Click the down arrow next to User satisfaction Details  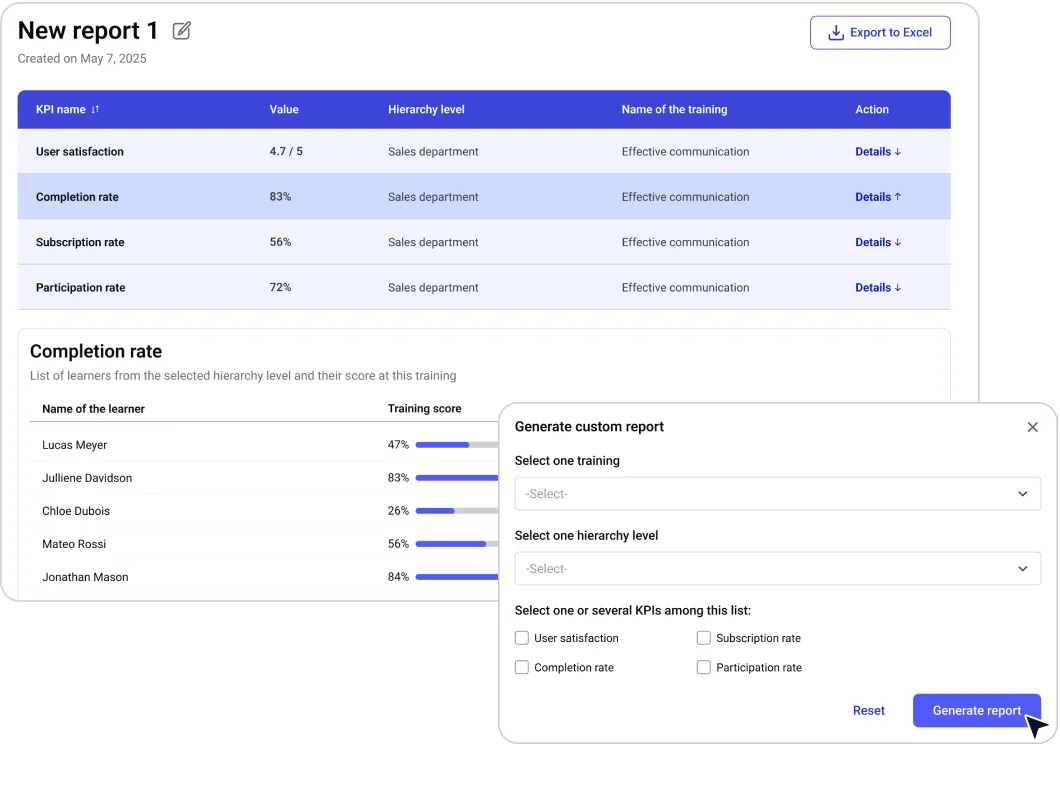tap(898, 152)
